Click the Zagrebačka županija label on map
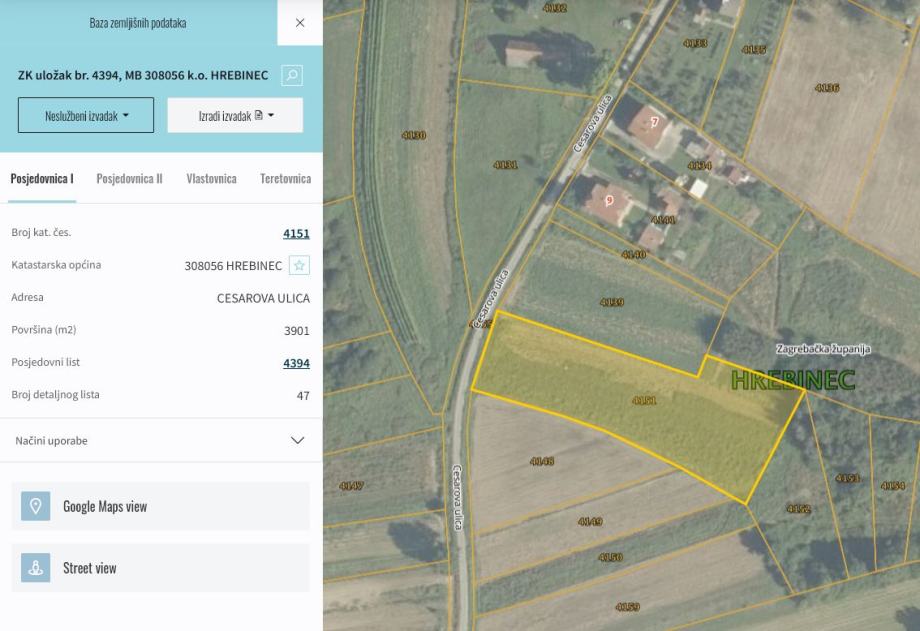The image size is (920, 631). click(823, 349)
